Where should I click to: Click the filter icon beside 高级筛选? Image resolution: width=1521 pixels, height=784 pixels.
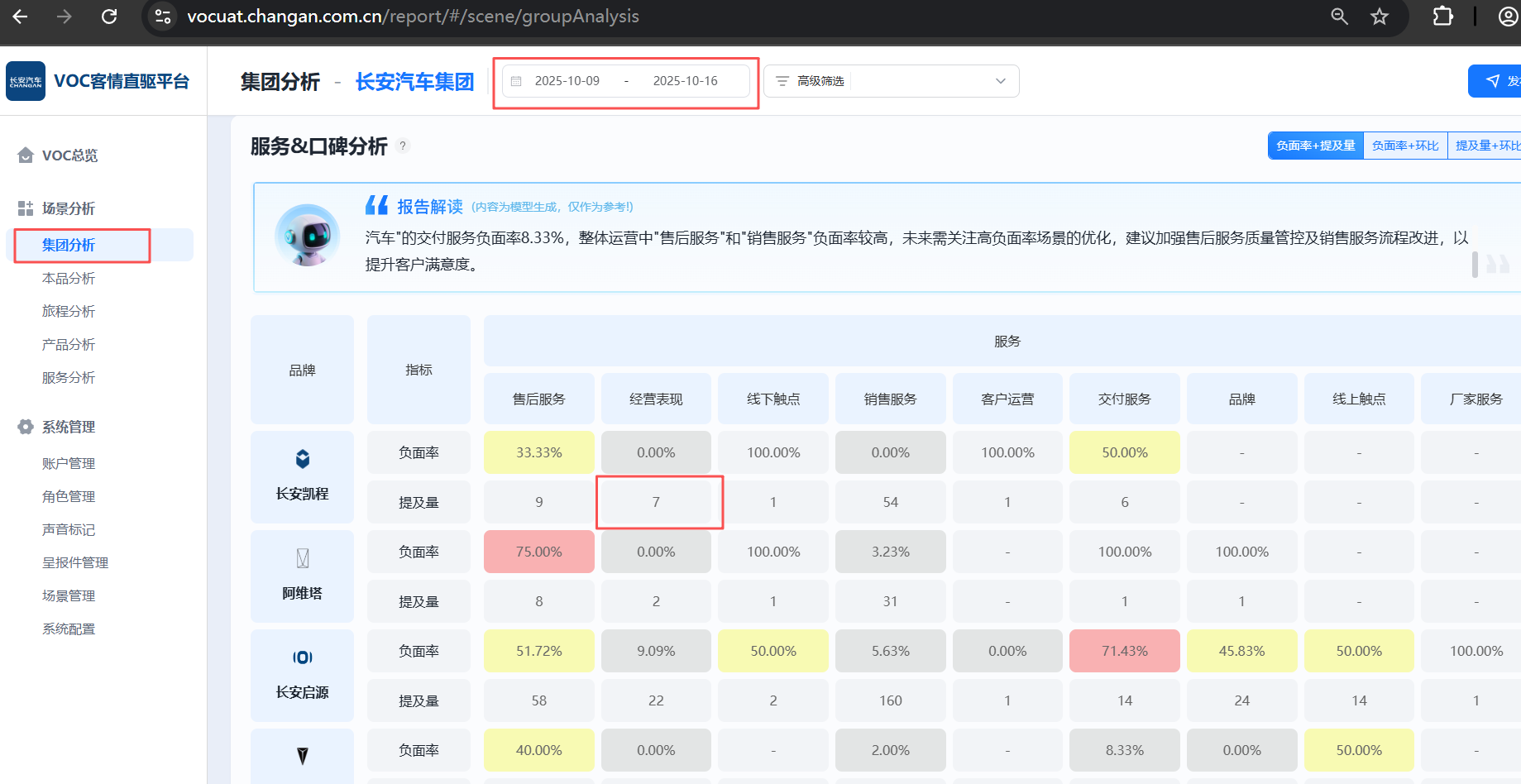[781, 80]
